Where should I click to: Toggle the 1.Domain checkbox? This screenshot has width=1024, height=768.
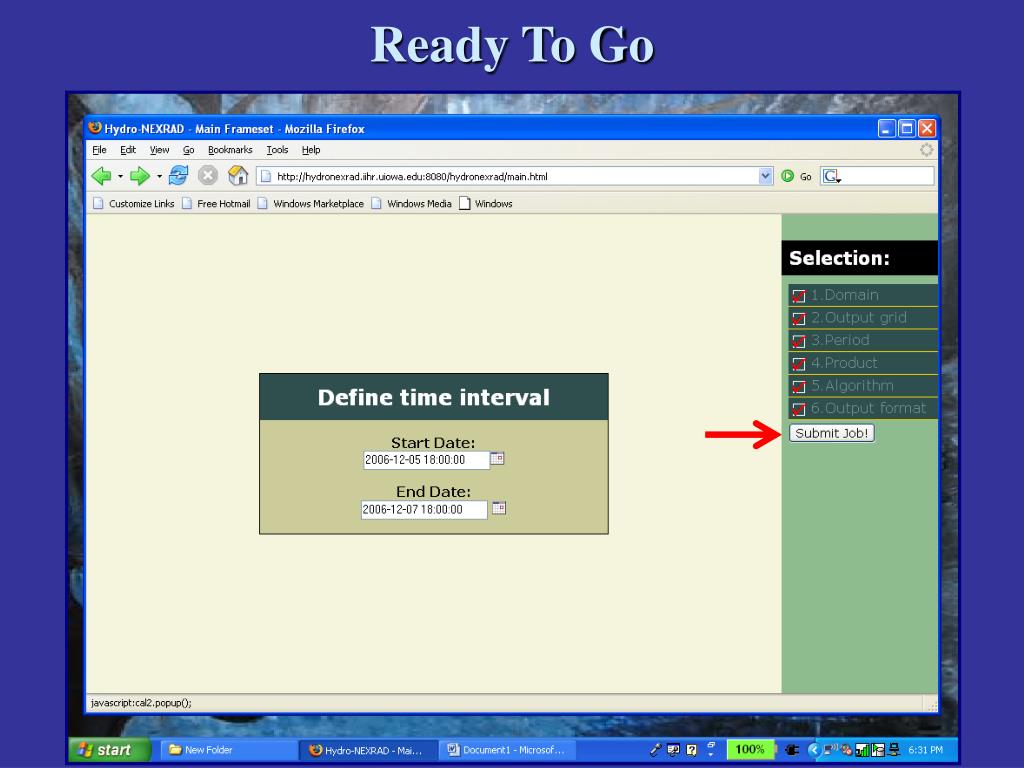[x=799, y=296]
